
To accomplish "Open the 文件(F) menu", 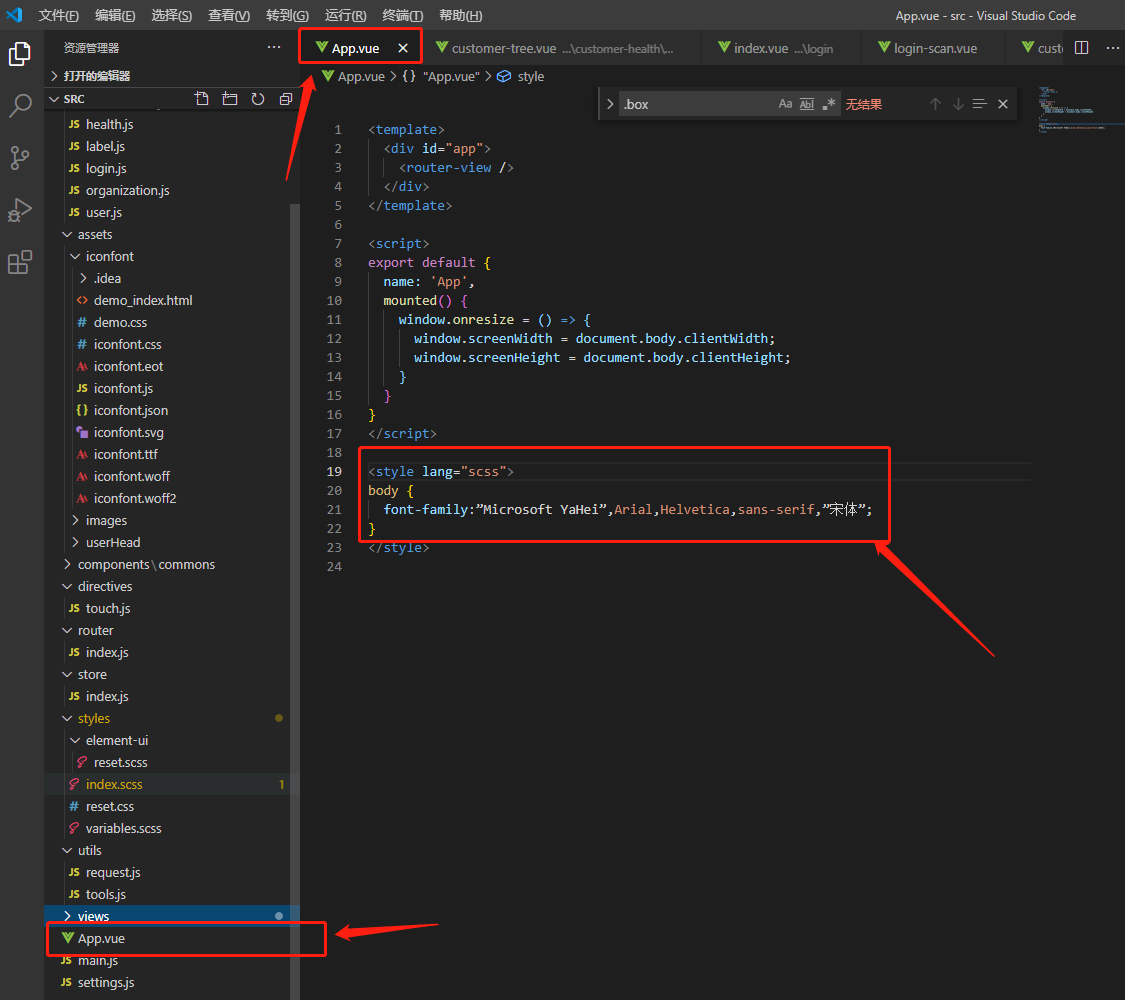I will 58,15.
